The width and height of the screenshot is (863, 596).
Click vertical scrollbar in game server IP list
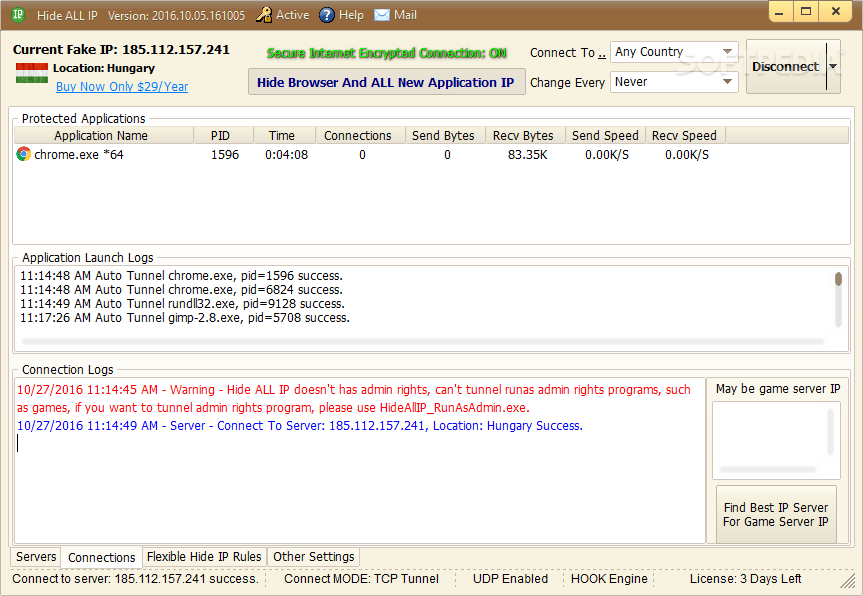(830, 433)
